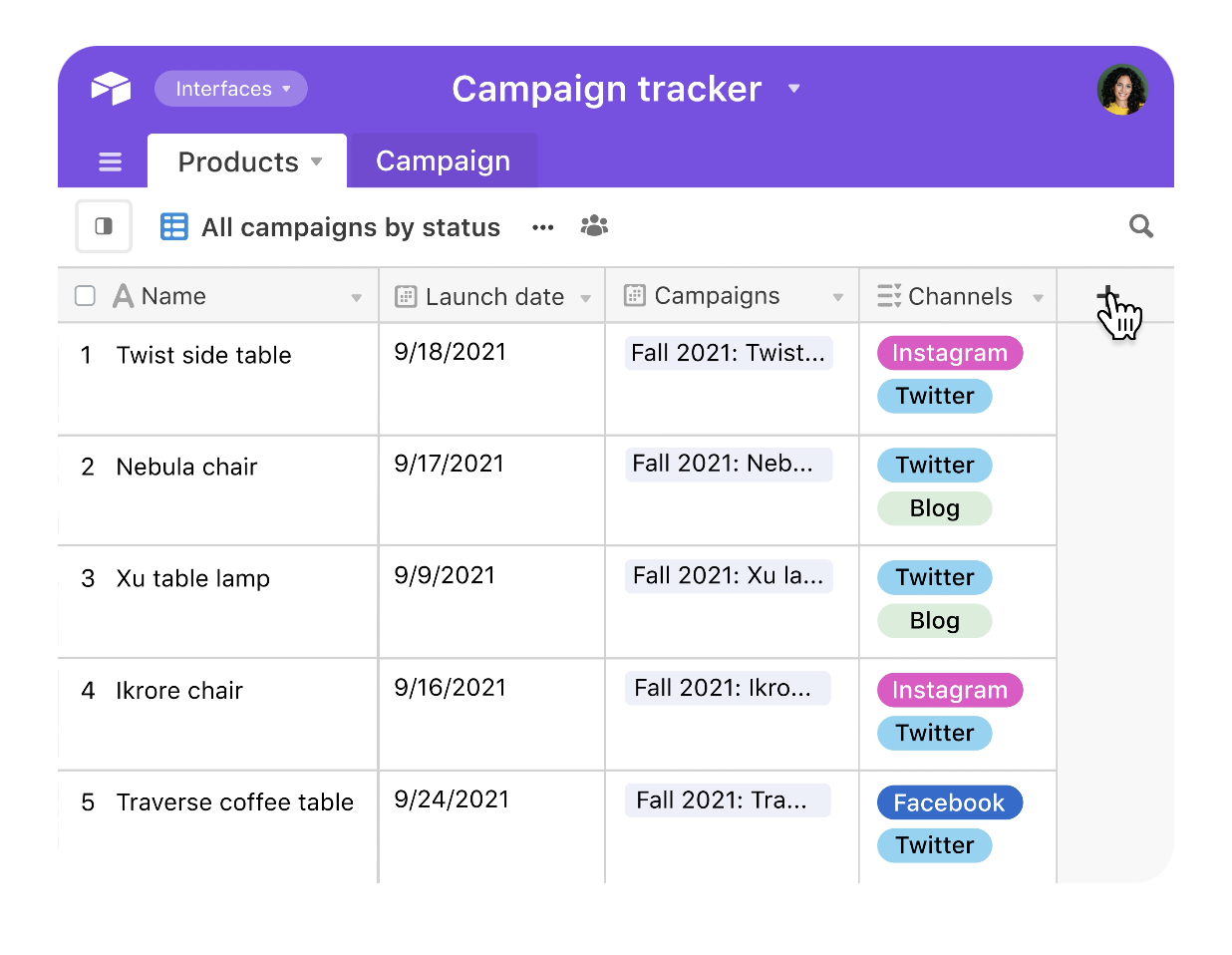Open the Channels column dropdown arrow
The width and height of the screenshot is (1232, 955).
1039,298
